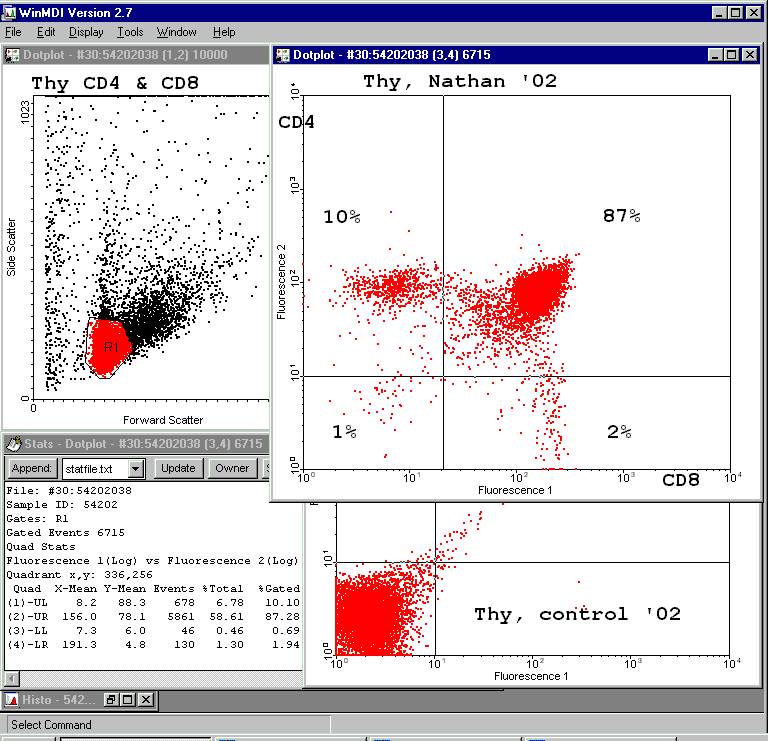The width and height of the screenshot is (768, 741).
Task: Open the Display menu
Action: coord(85,32)
